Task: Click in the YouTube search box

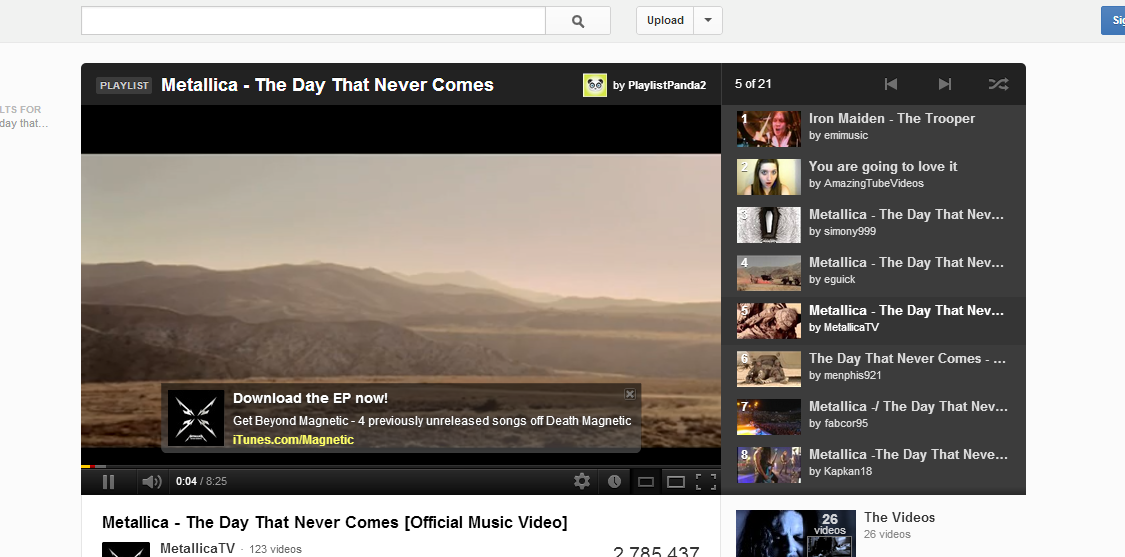Action: coord(314,21)
